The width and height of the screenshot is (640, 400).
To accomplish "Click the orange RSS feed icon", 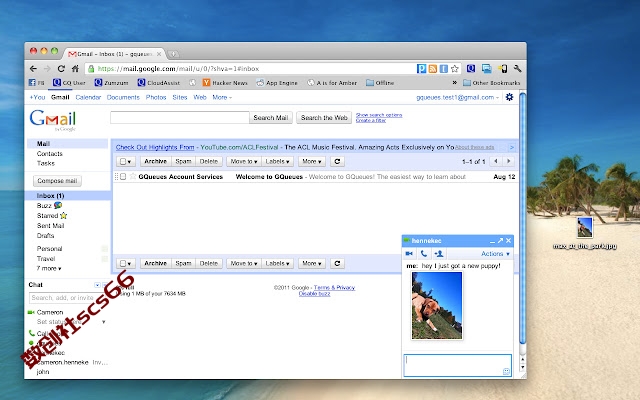I will pyautogui.click(x=433, y=69).
